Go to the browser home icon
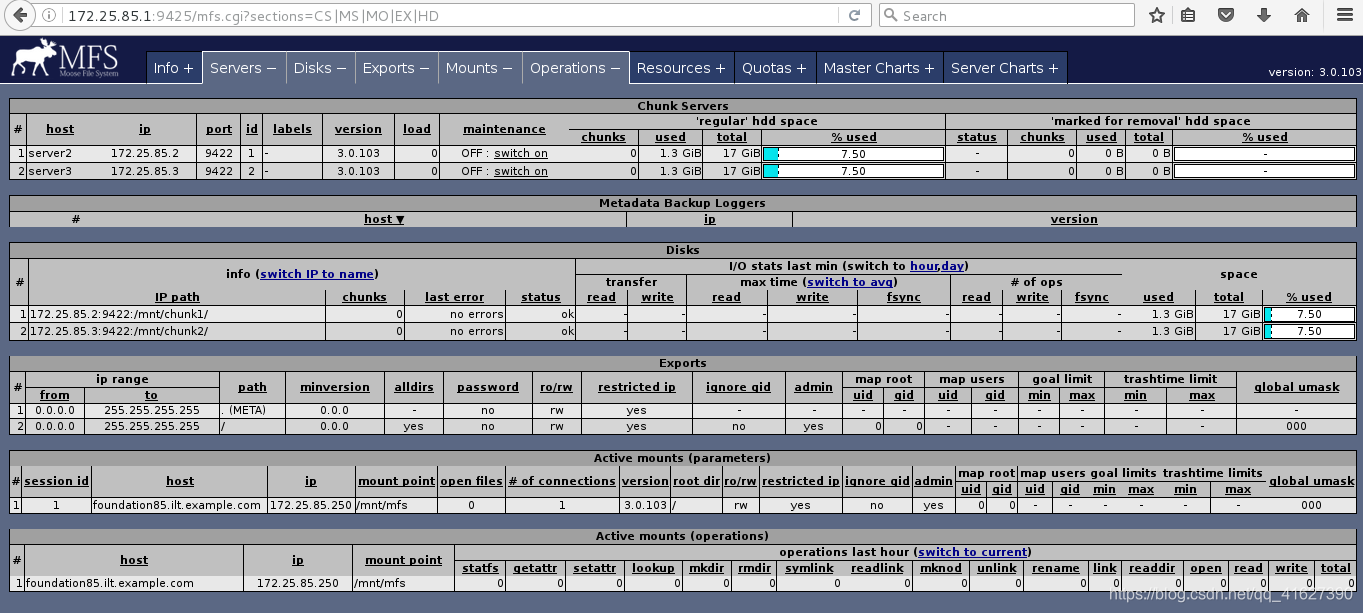 (1302, 16)
